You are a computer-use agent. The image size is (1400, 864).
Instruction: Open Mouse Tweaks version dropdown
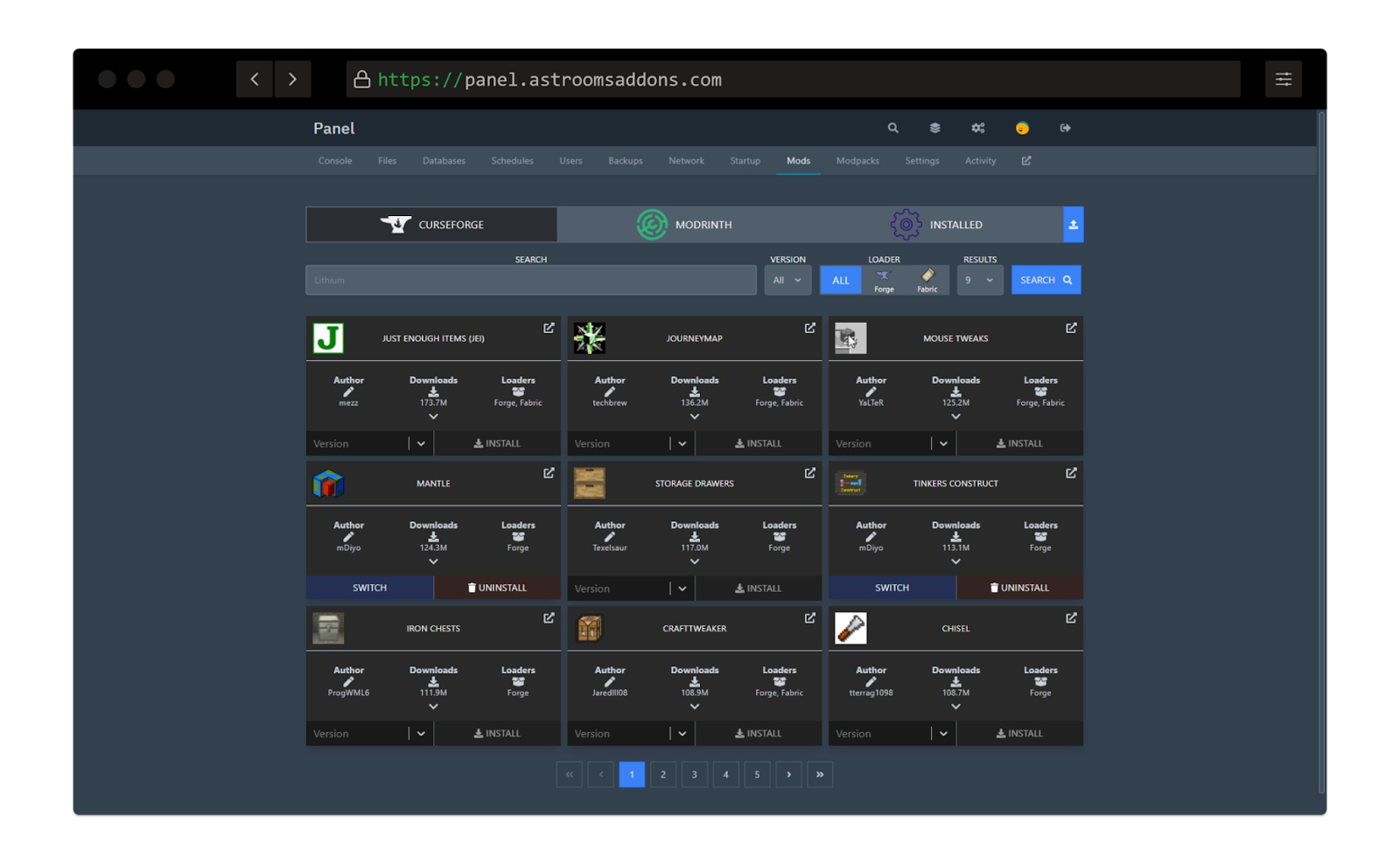coord(892,443)
